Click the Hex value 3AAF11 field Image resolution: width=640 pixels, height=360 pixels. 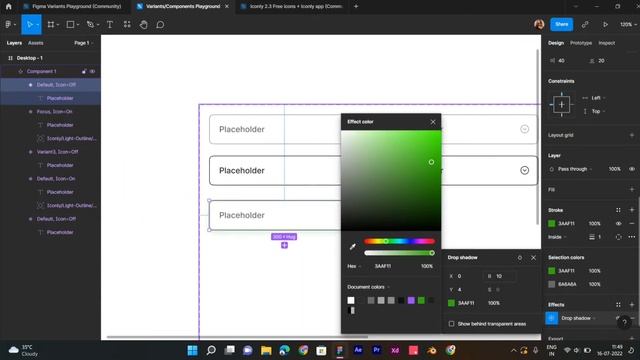383,266
